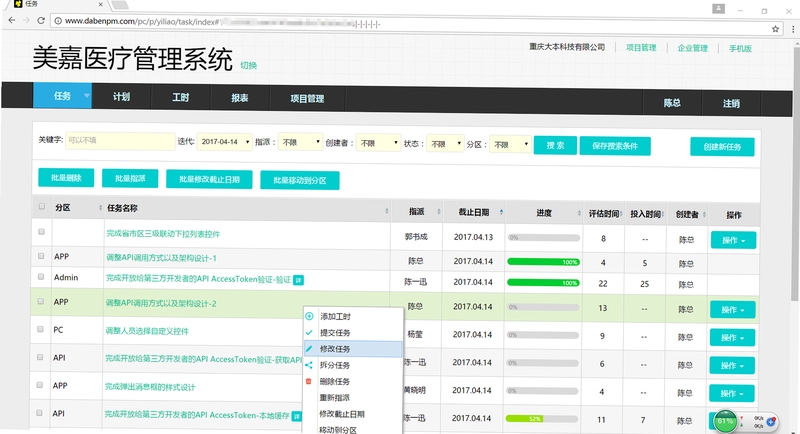Open the 创建者 filter dropdown
800x434 pixels.
tap(378, 143)
